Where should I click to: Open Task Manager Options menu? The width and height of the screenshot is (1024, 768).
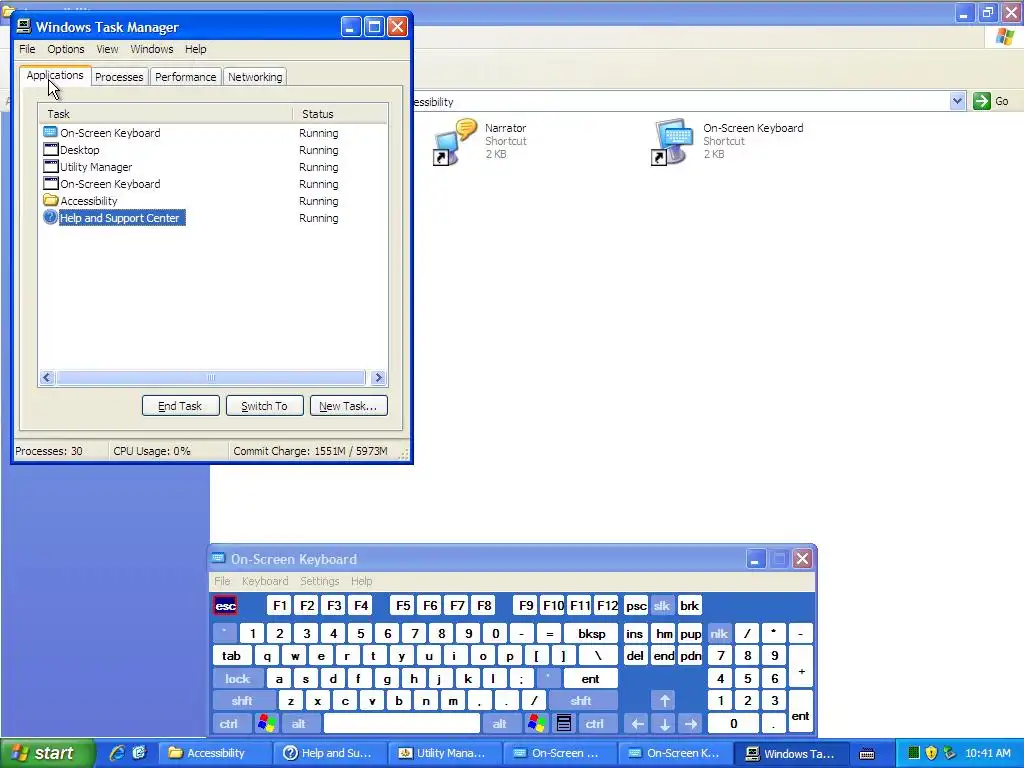point(65,49)
